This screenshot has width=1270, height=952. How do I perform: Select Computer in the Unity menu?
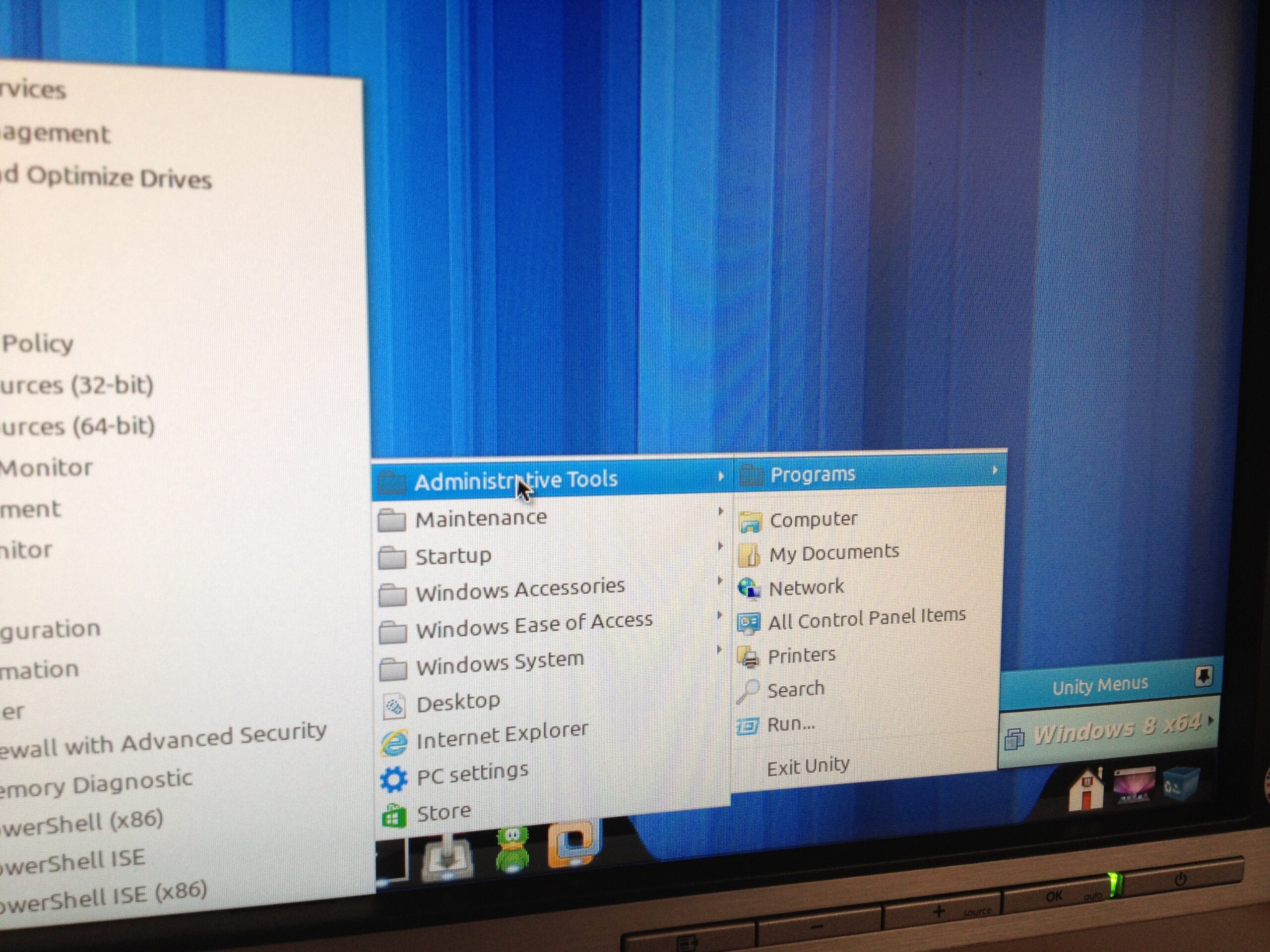tap(869, 519)
